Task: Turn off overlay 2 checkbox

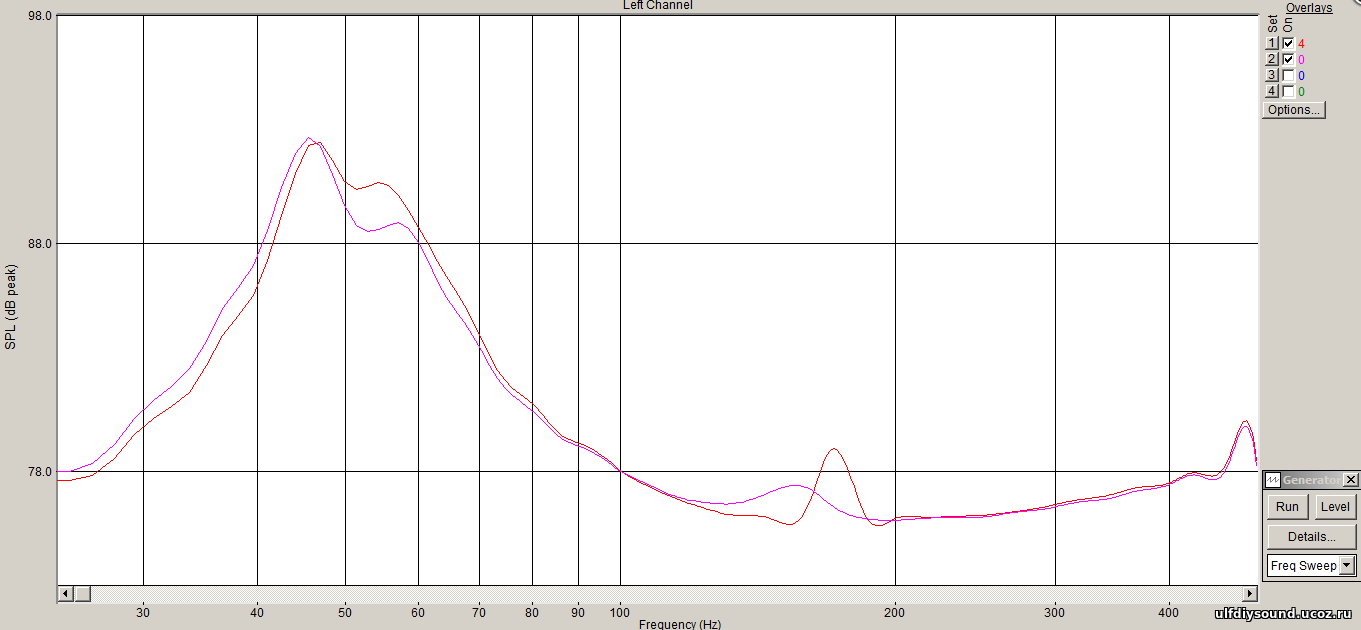Action: coord(1288,60)
